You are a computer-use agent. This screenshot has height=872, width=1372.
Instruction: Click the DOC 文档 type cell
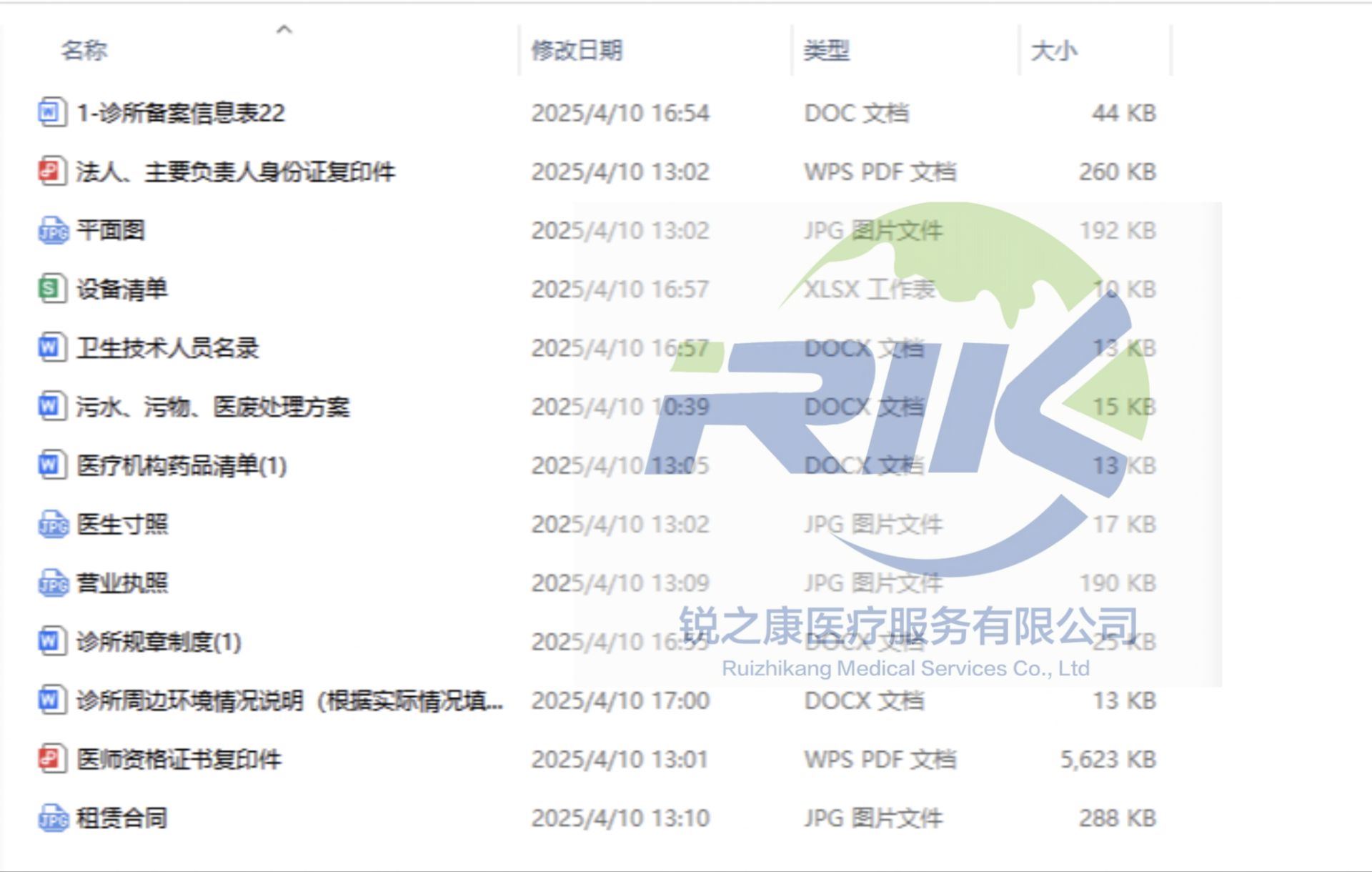[857, 113]
